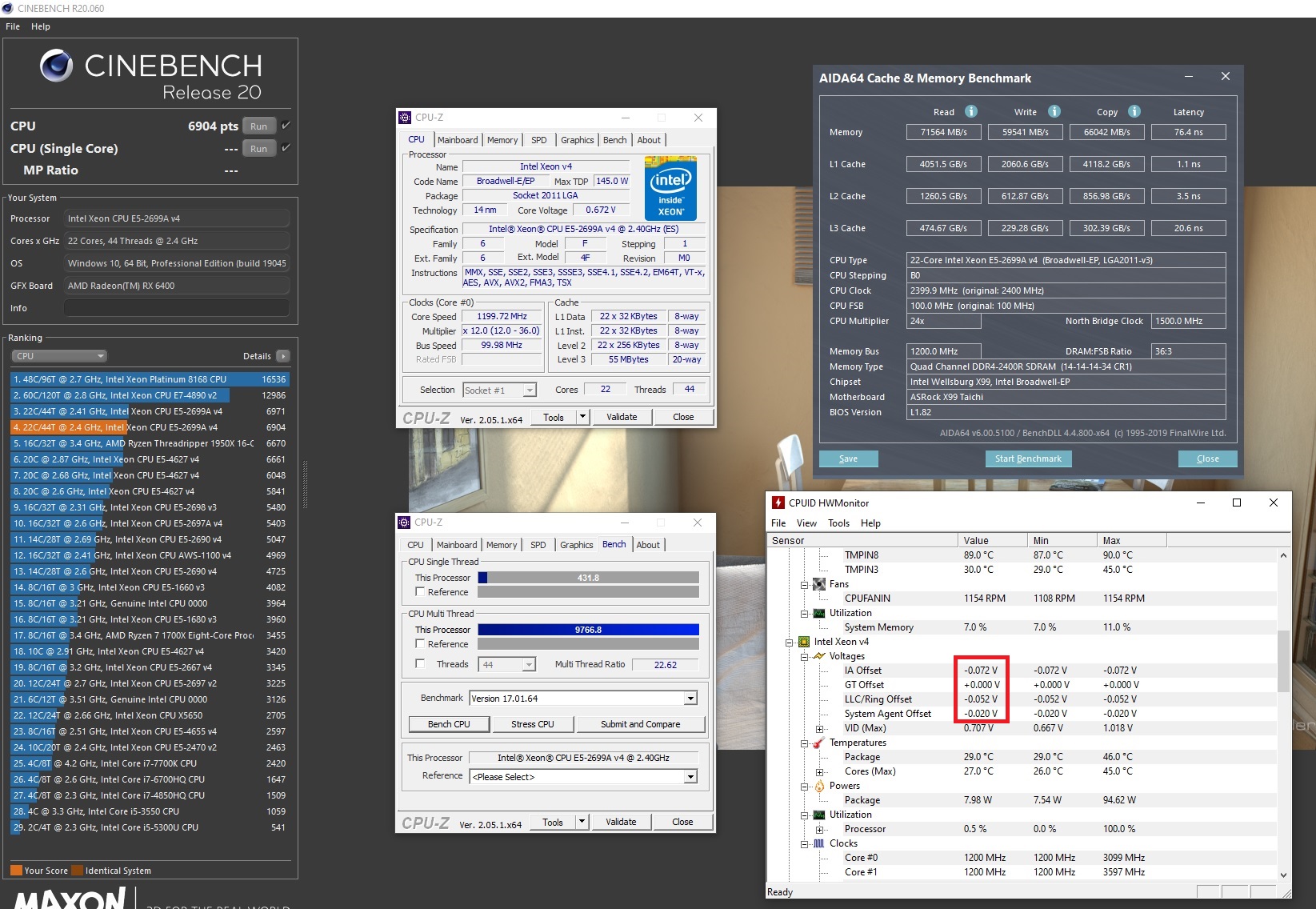Toggle checkmark beside CPU (Single Core) Run button
1316x909 pixels.
click(286, 148)
